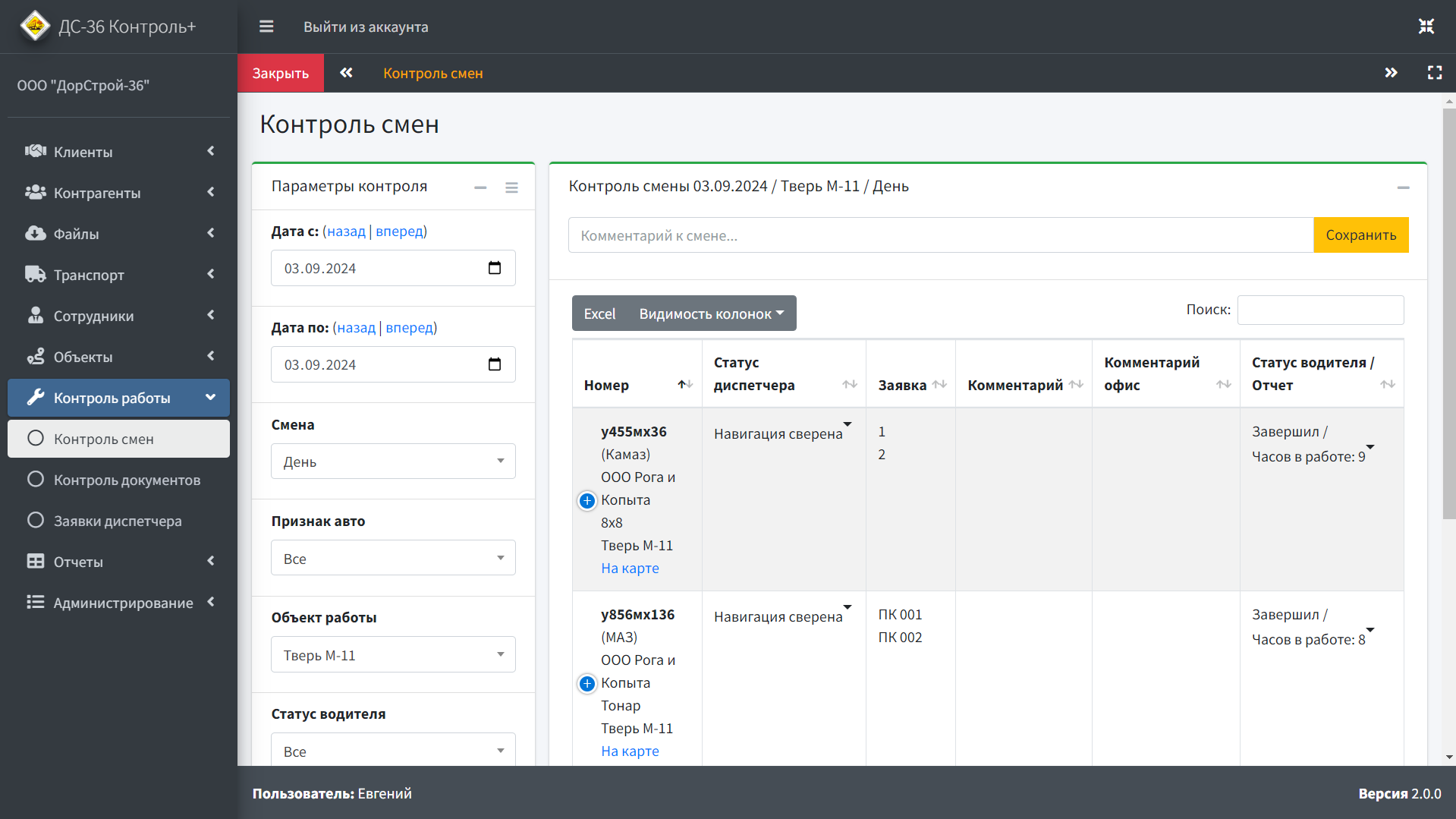This screenshot has width=1456, height=819.
Task: Click the collapse arrows icon in top-right corner
Action: coord(1426,27)
